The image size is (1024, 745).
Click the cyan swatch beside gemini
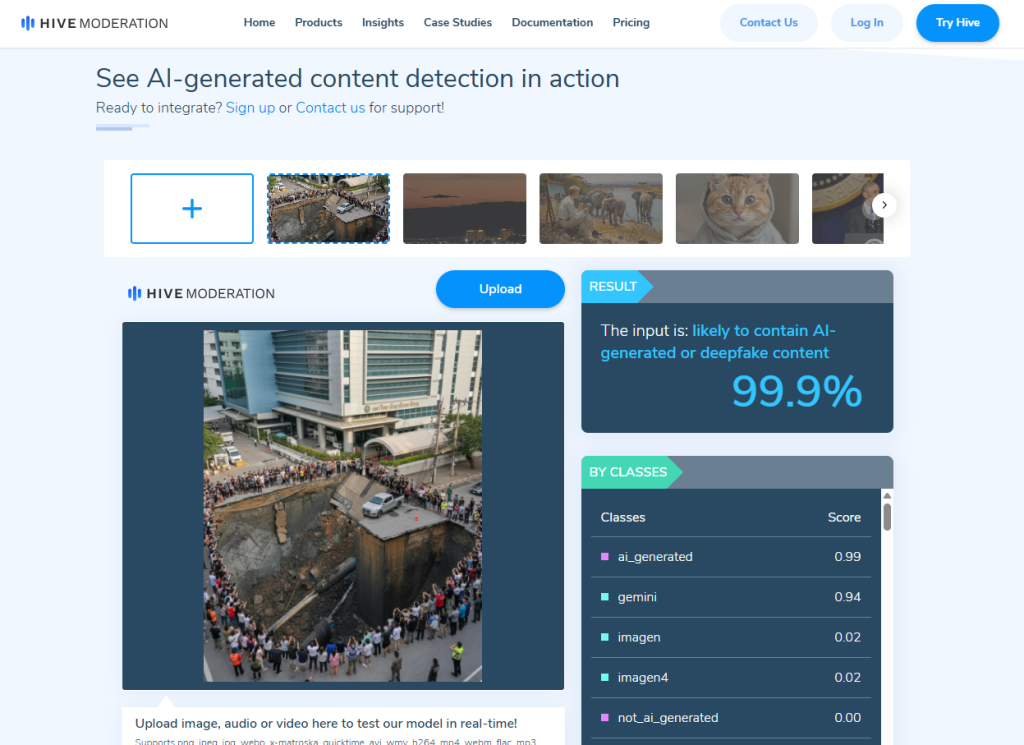pos(605,597)
